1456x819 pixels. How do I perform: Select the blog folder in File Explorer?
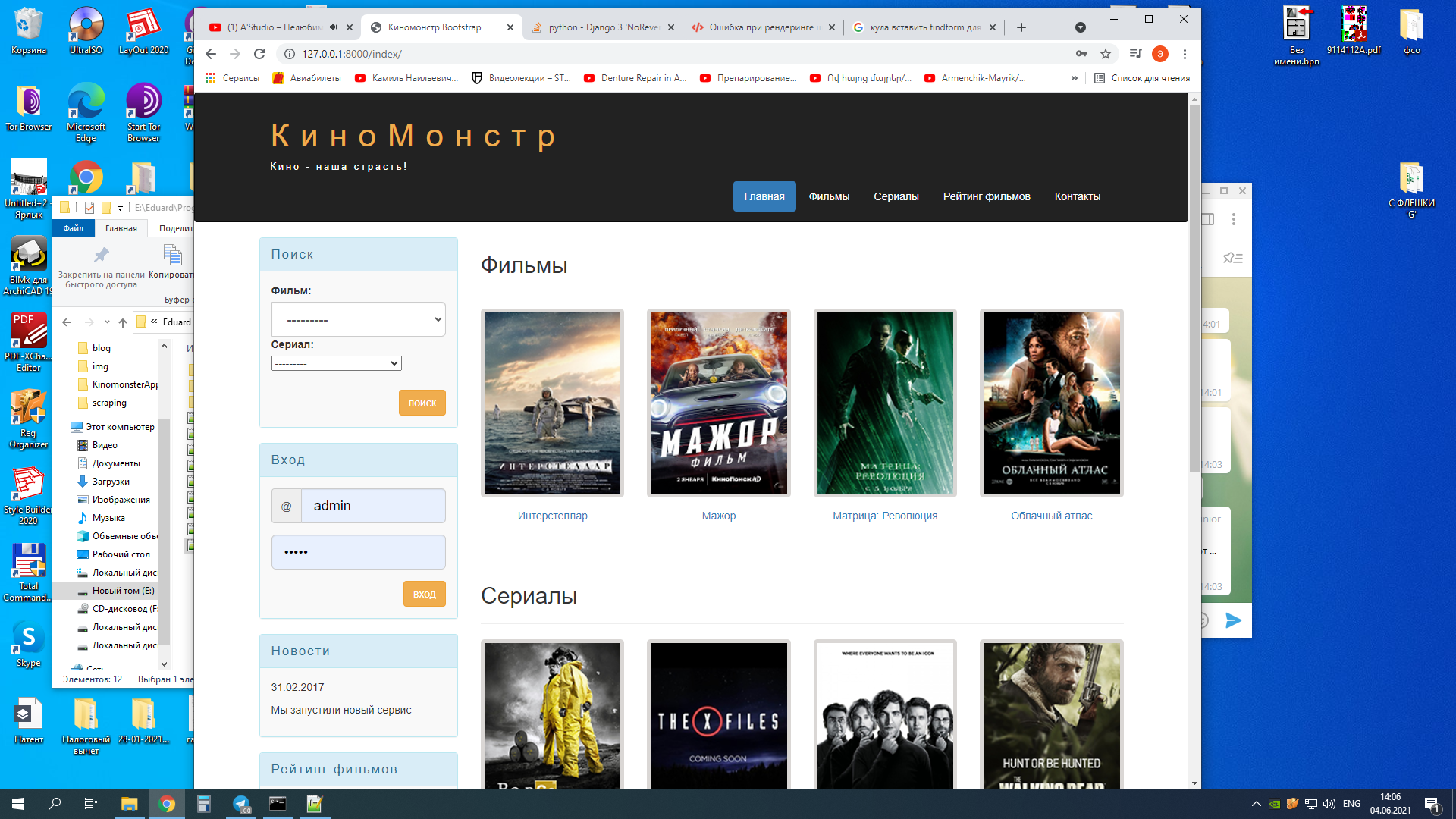pyautogui.click(x=102, y=348)
